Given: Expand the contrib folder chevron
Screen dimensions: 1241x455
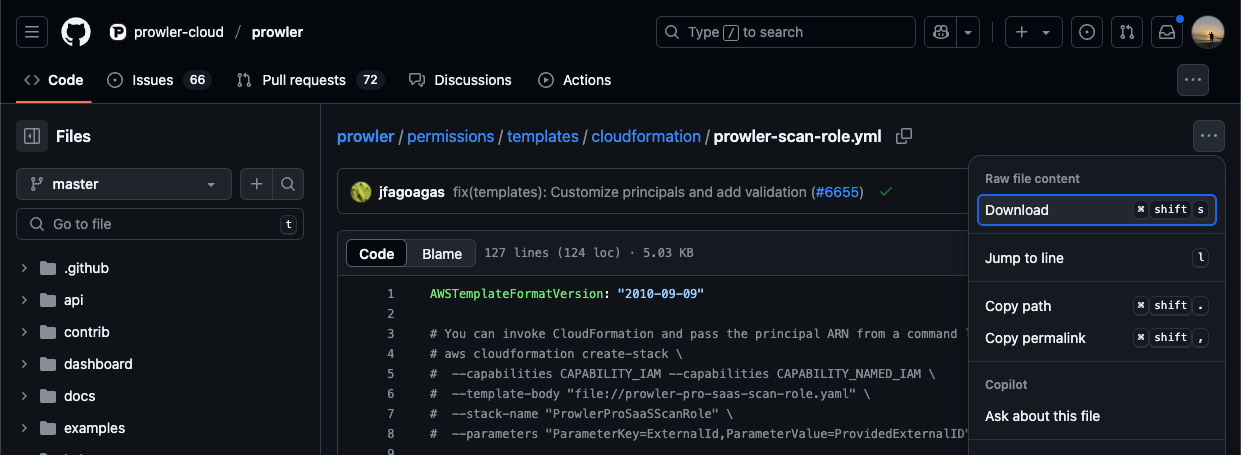Looking at the screenshot, I should [x=24, y=332].
